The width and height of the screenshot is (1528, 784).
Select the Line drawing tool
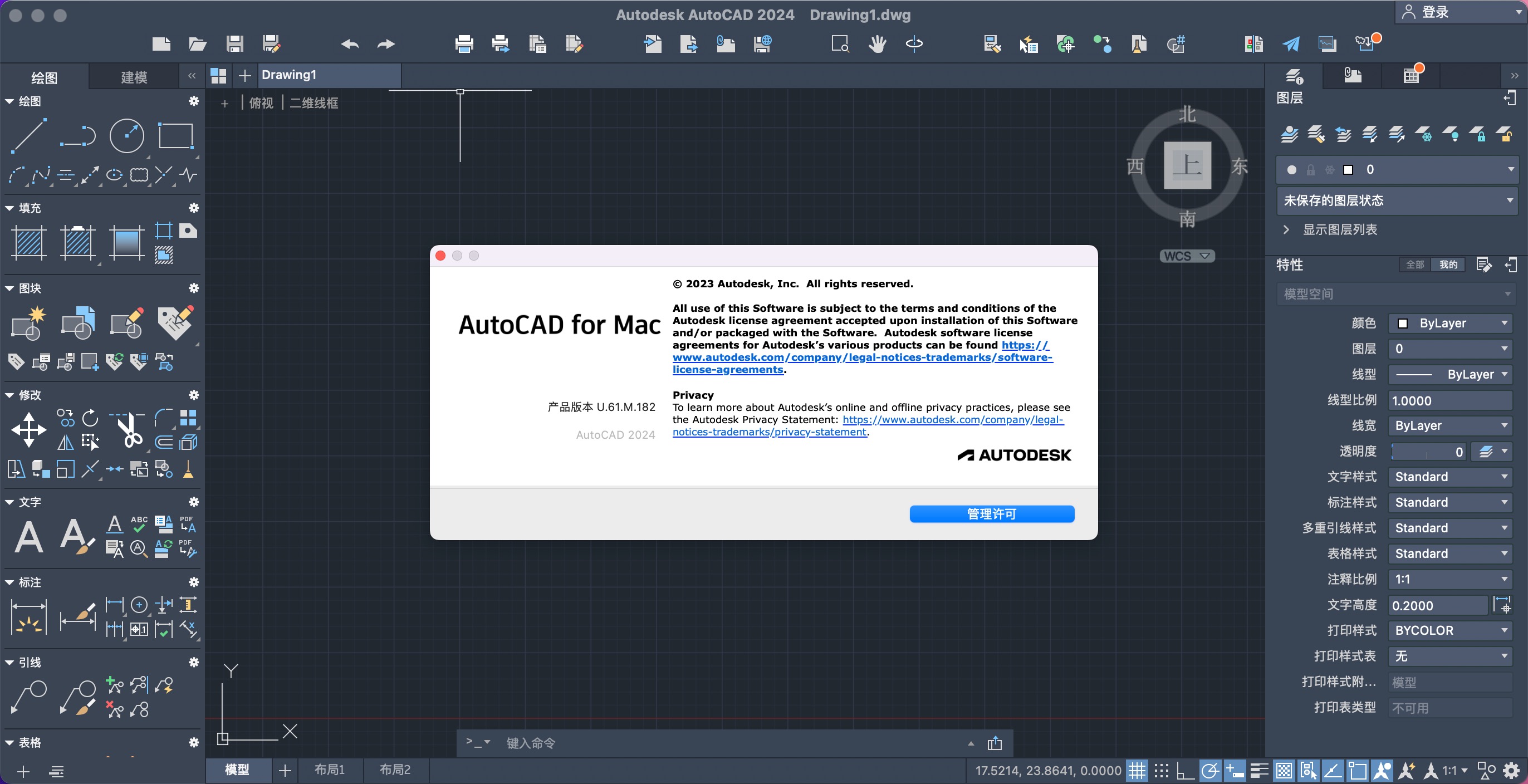pos(29,136)
